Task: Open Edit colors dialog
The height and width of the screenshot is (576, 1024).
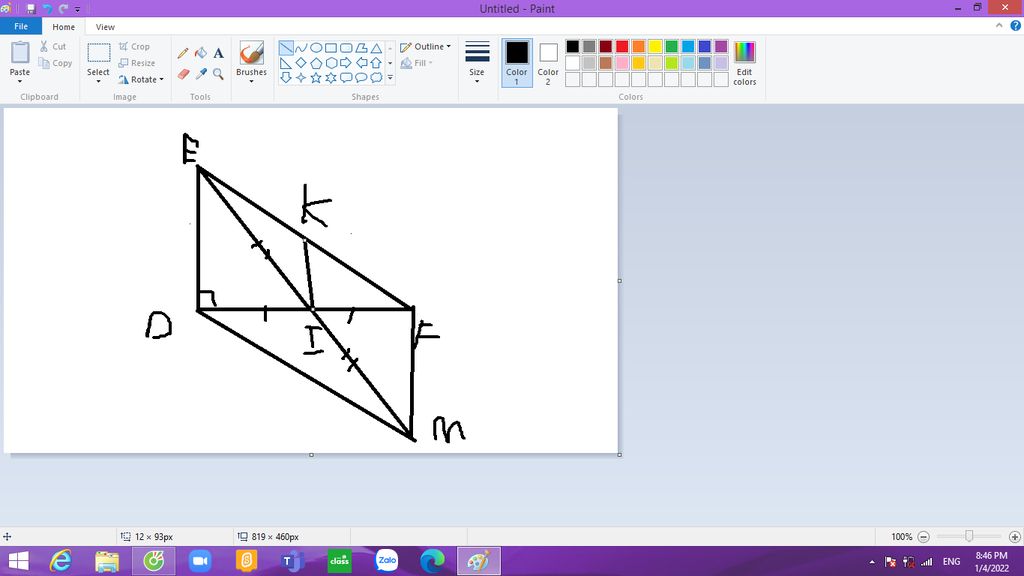Action: point(744,63)
